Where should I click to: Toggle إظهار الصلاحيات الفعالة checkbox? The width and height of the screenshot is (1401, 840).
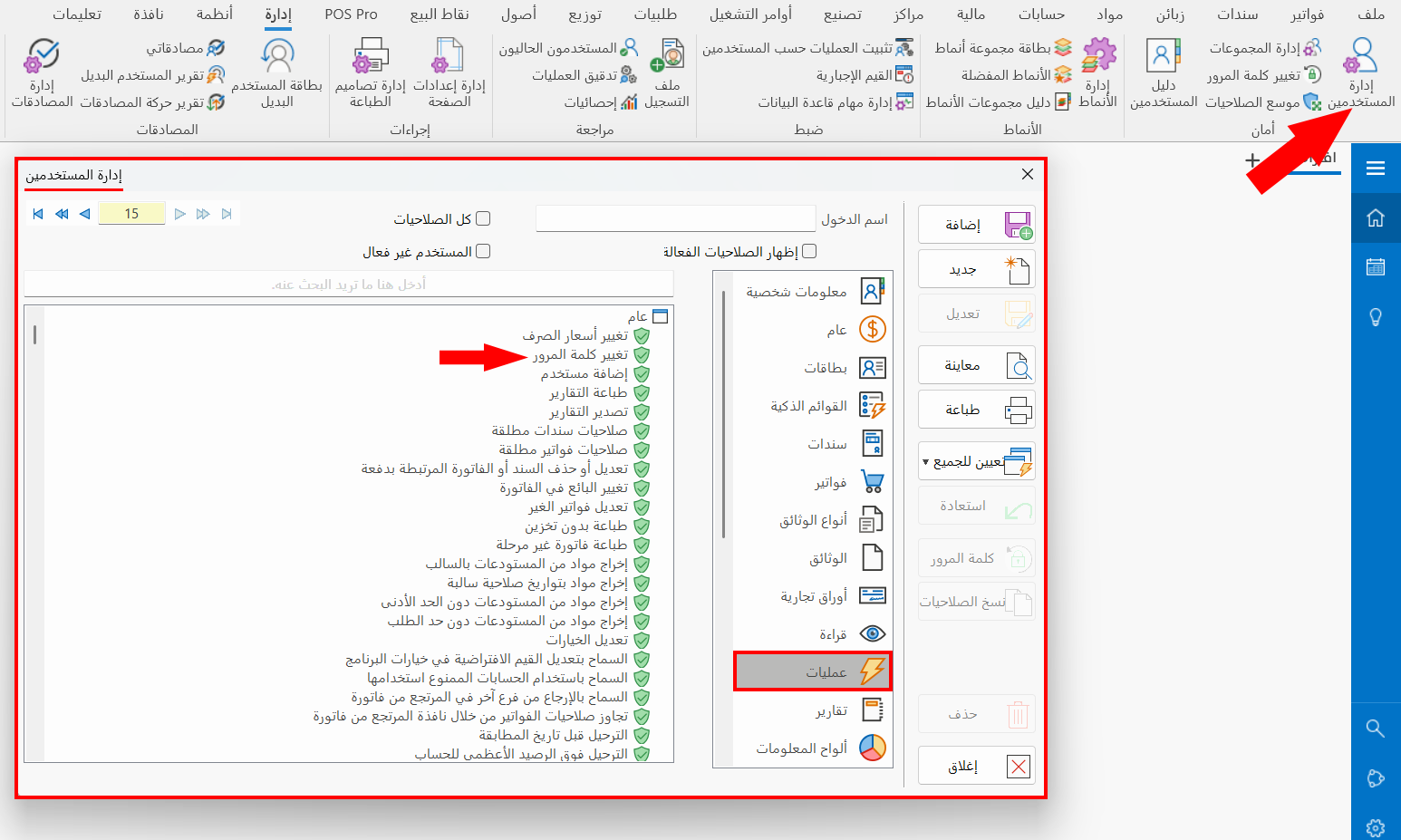click(808, 251)
